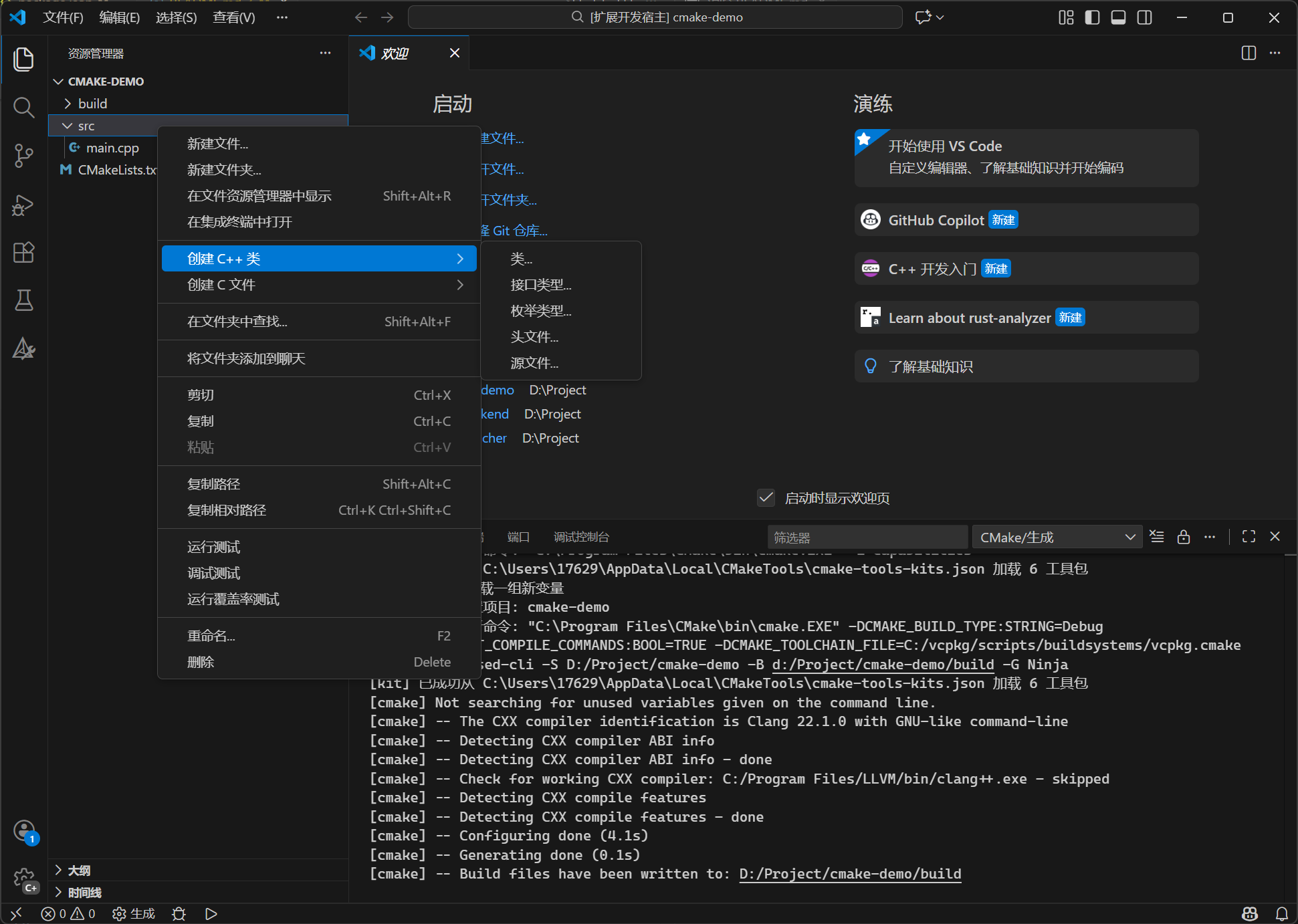Run the CMake target via status bar play icon

pyautogui.click(x=211, y=913)
